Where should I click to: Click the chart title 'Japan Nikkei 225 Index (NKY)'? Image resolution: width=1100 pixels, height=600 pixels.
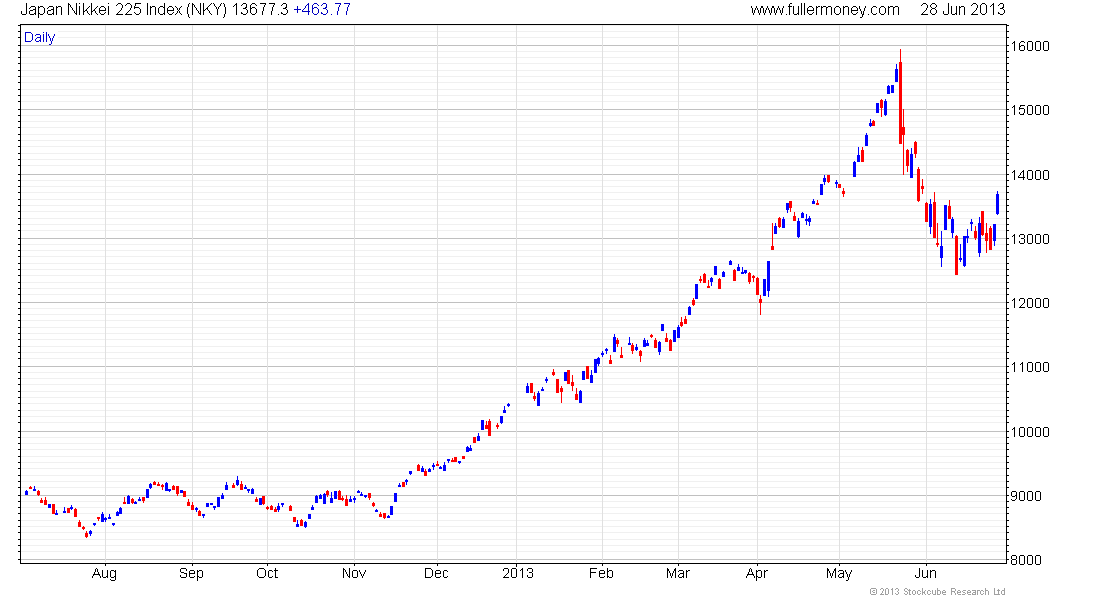pos(123,10)
